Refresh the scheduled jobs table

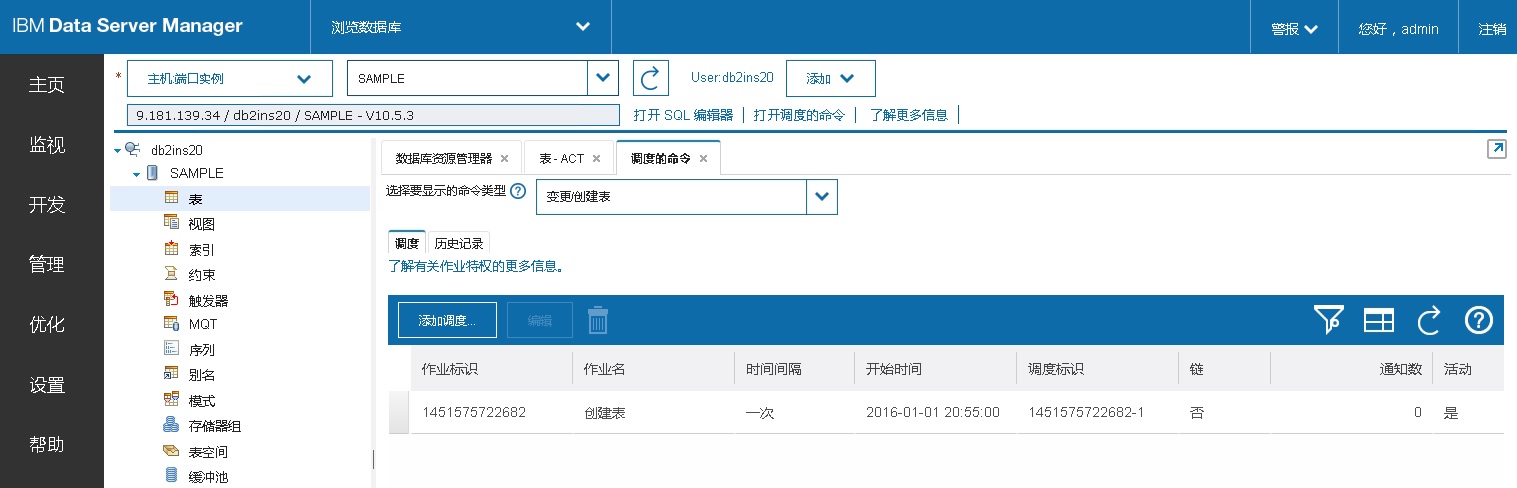pos(1429,320)
